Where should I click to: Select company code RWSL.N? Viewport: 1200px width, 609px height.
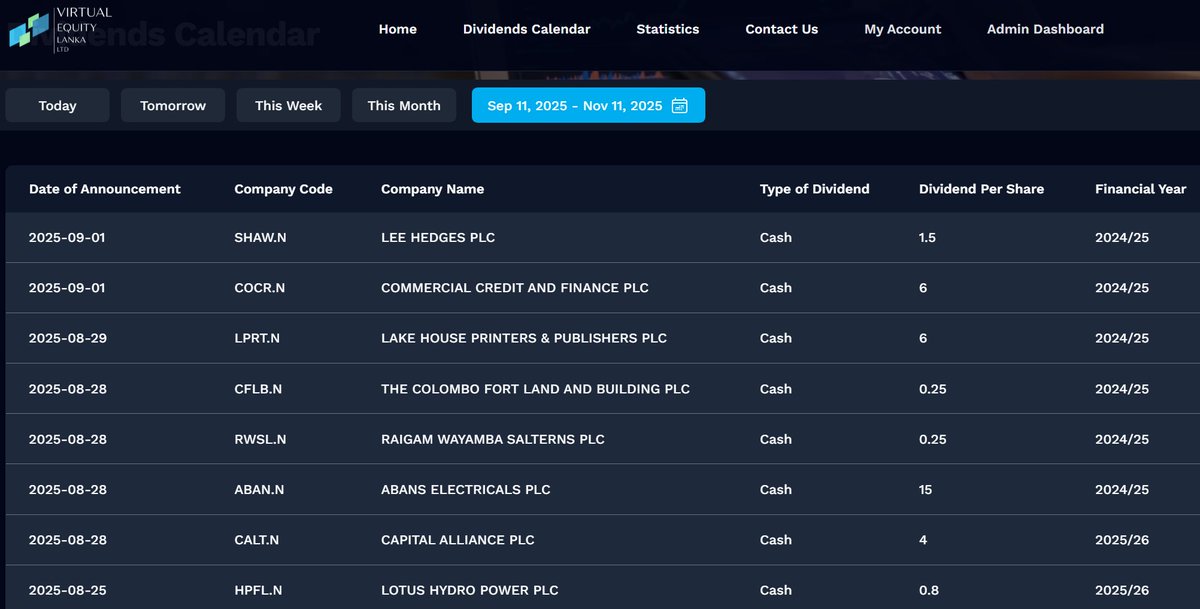click(x=260, y=439)
